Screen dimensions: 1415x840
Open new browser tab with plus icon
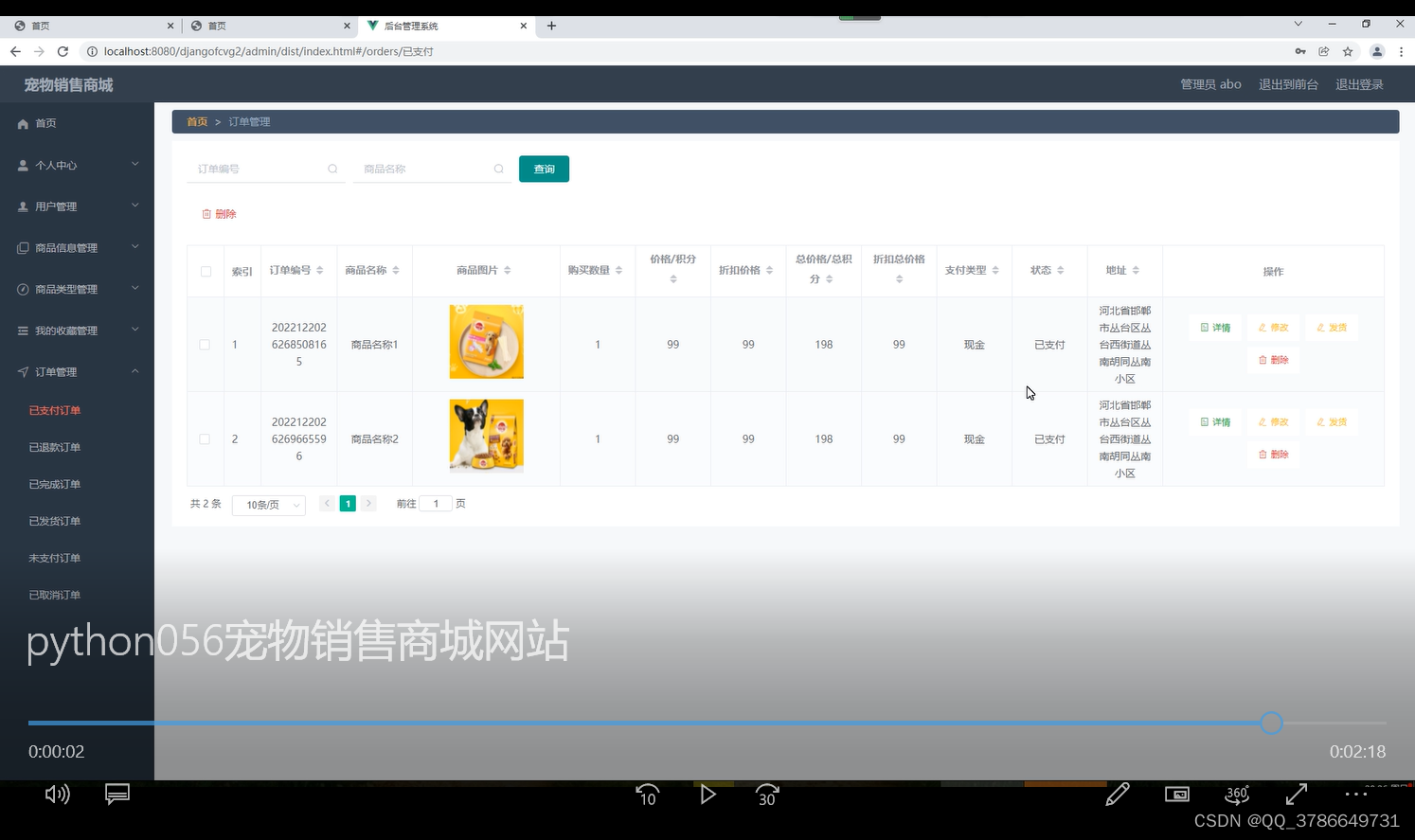point(551,26)
